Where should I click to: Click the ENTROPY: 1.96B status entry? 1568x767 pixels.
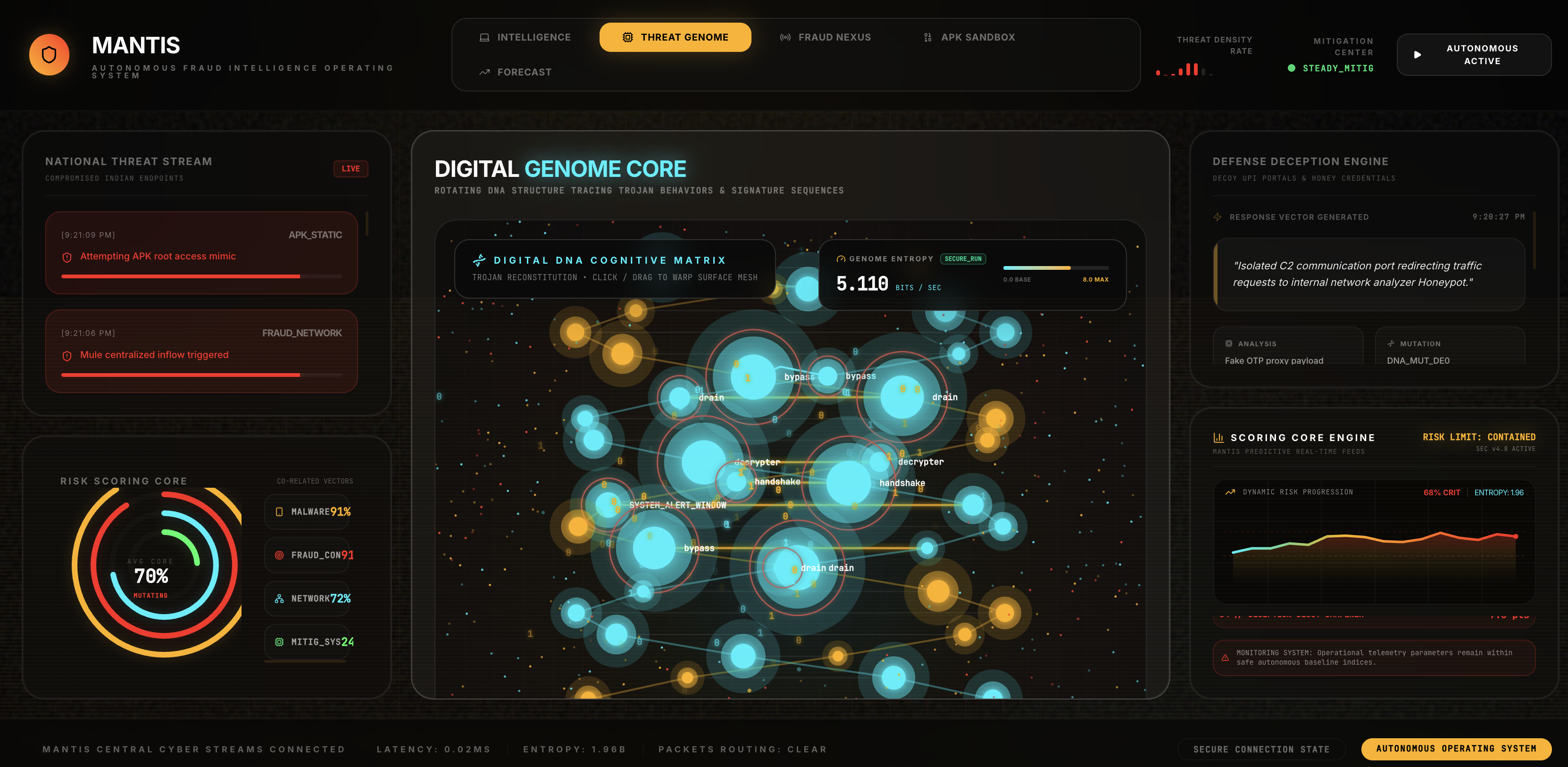575,750
